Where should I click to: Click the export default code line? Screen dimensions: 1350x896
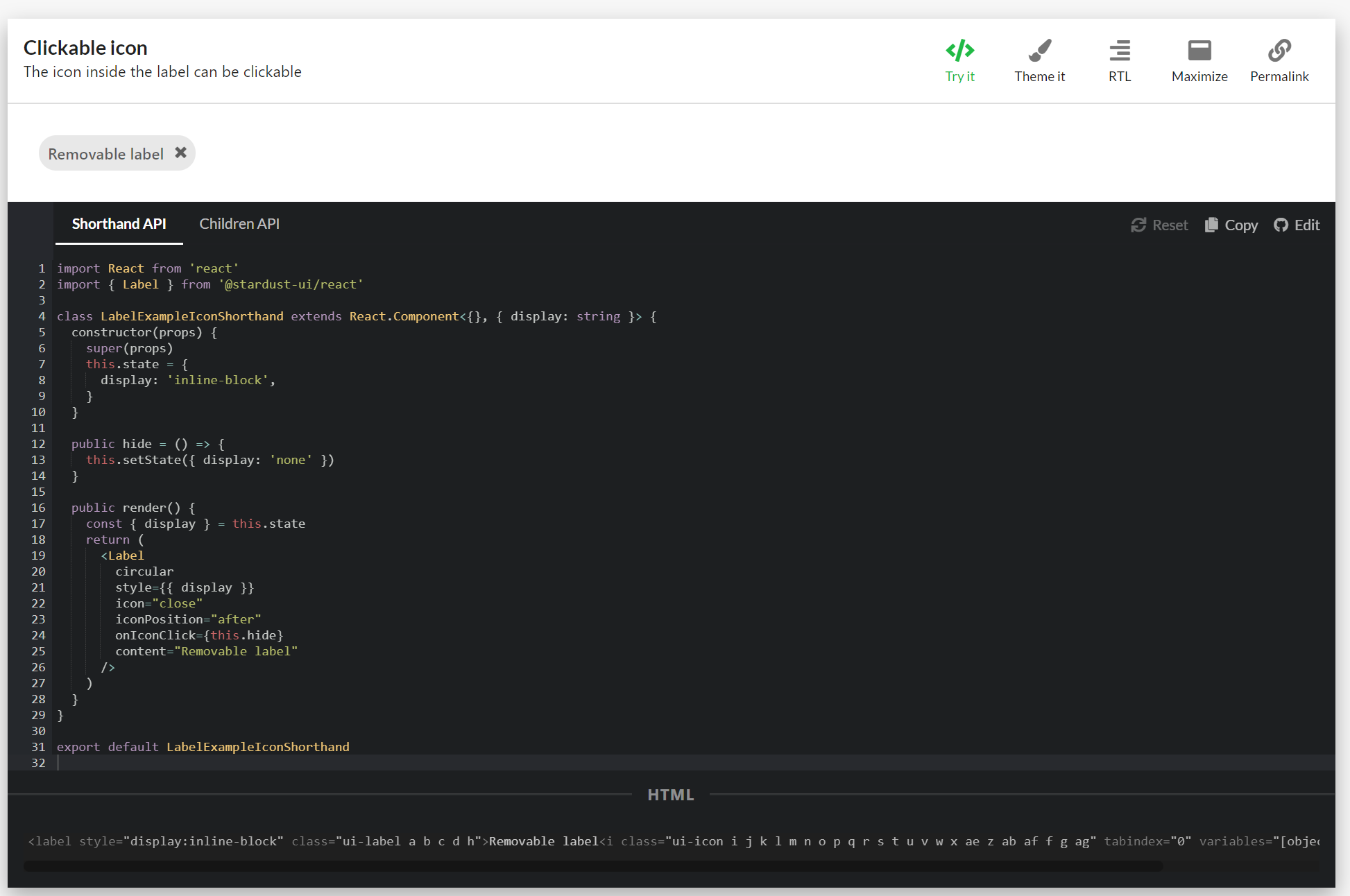point(203,747)
